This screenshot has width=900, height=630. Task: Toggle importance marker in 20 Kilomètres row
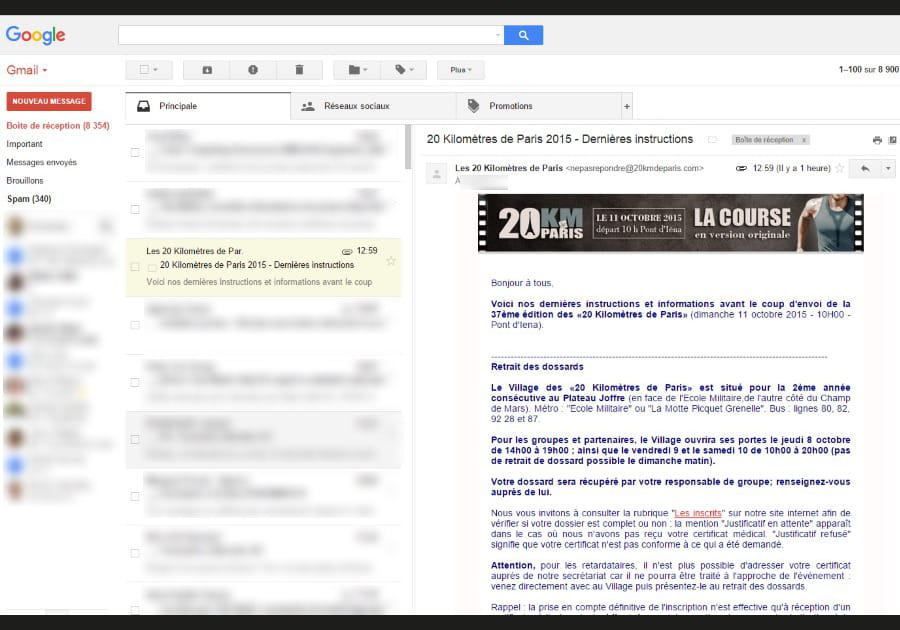click(152, 267)
